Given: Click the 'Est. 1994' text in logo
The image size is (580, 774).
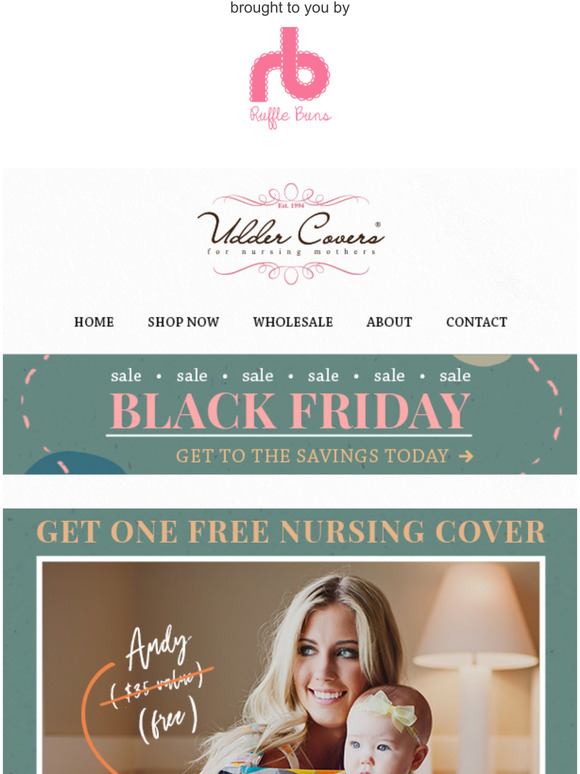Looking at the screenshot, I should point(291,205).
